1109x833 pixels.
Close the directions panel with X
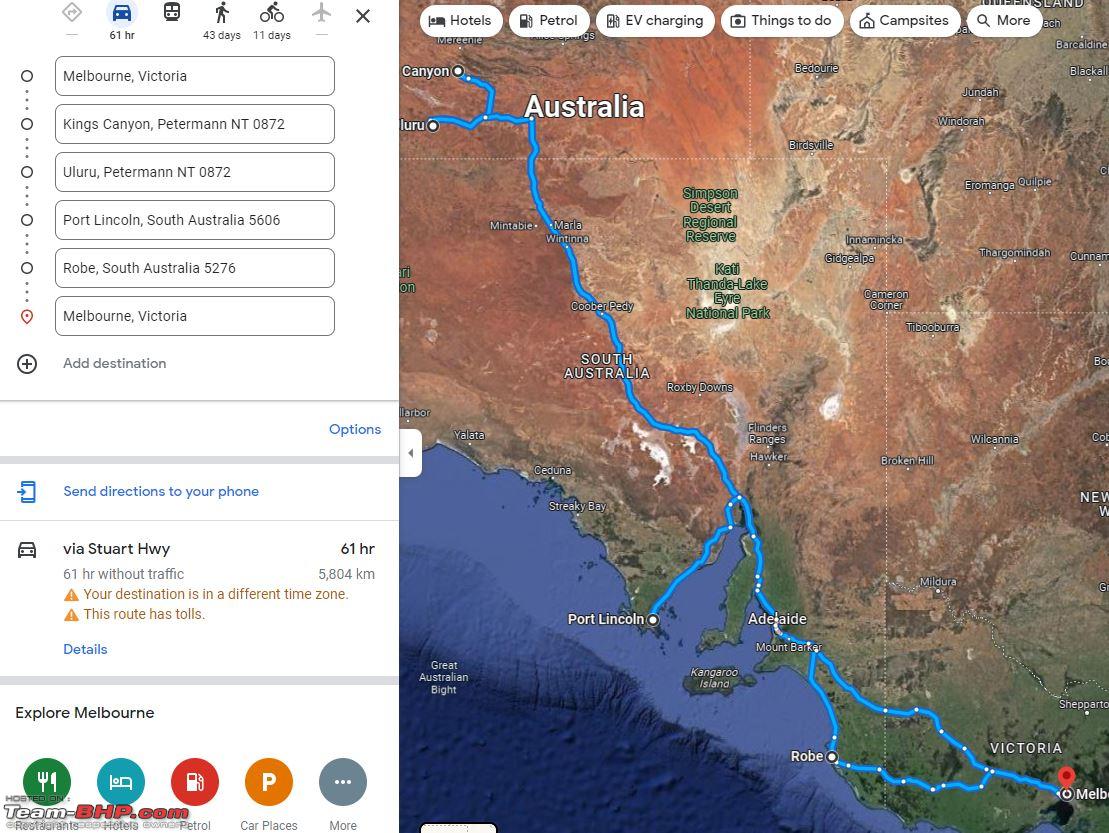(x=363, y=16)
